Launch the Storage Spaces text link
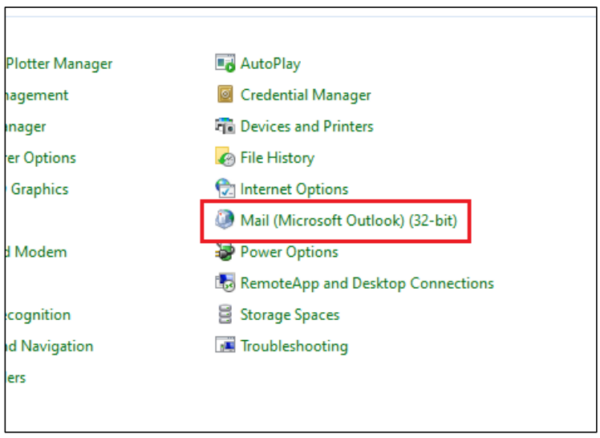The image size is (600, 438). [x=290, y=315]
